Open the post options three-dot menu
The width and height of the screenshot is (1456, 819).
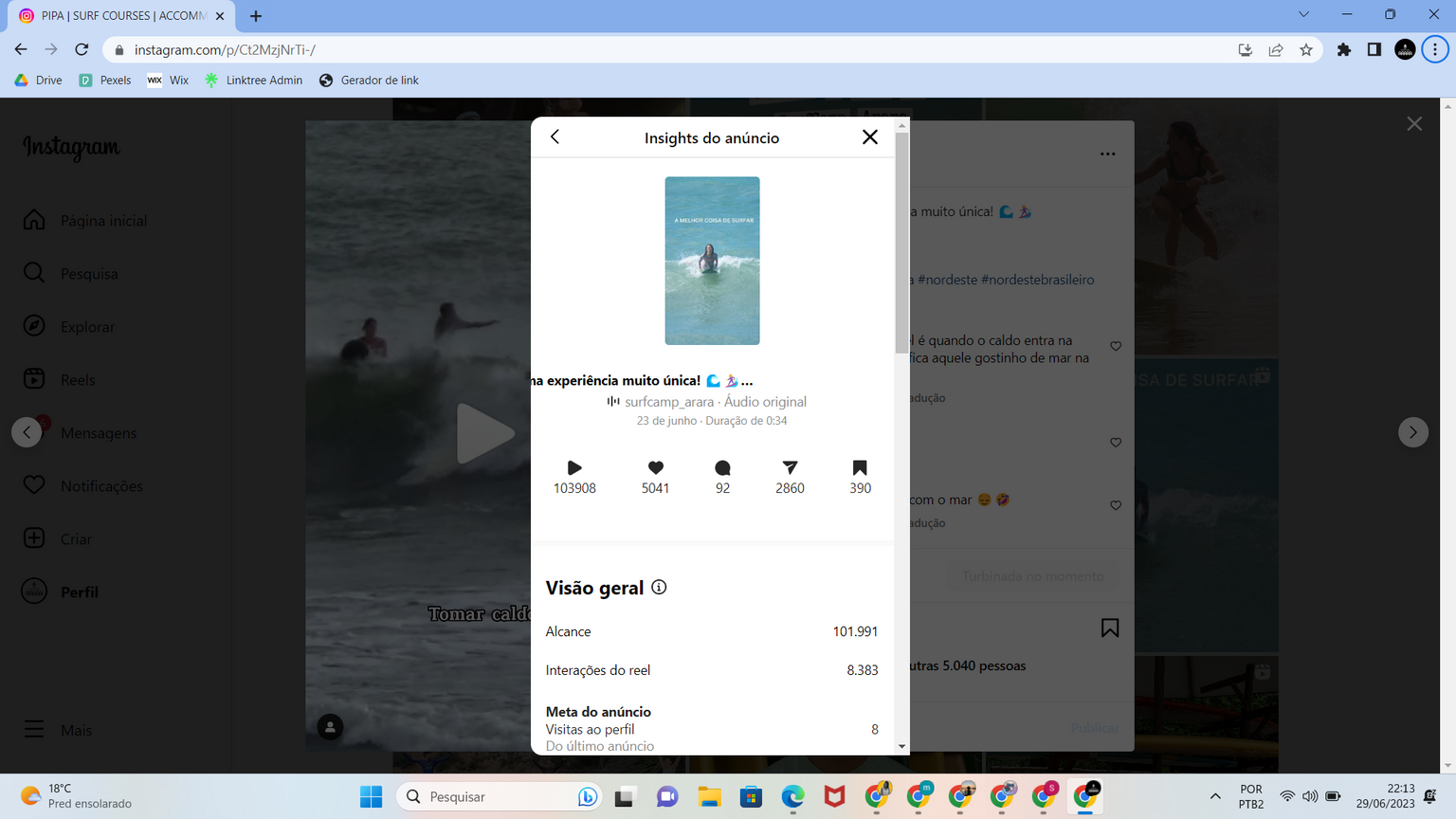click(1107, 154)
